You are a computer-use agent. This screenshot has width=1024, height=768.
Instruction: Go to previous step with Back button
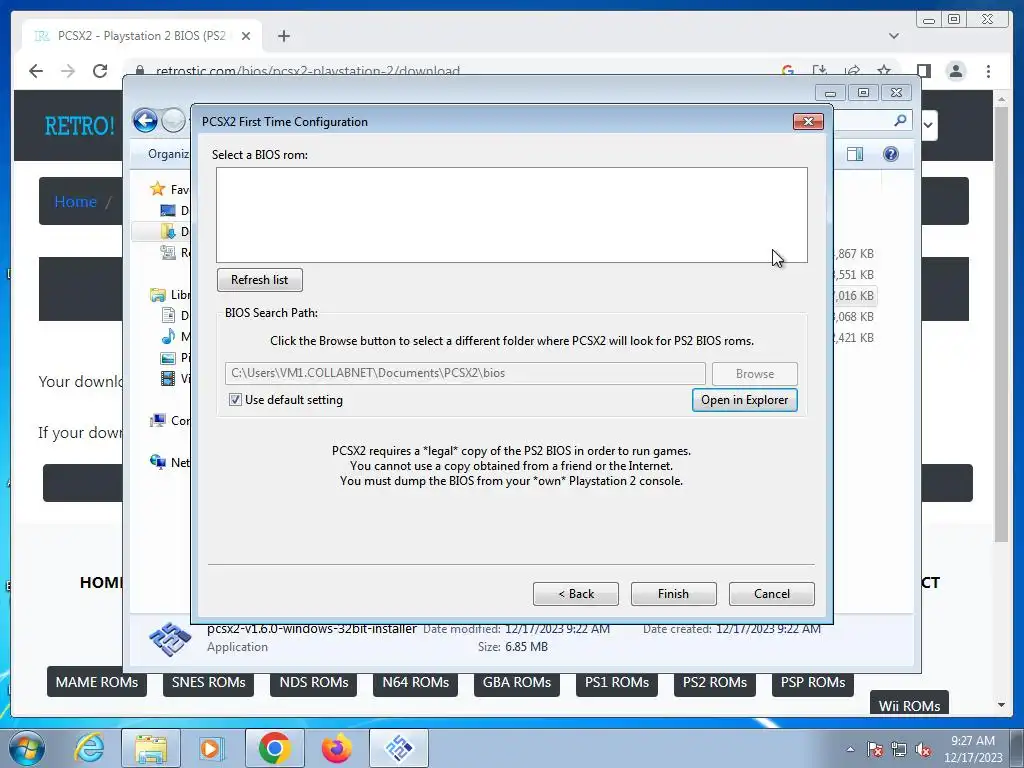[575, 594]
